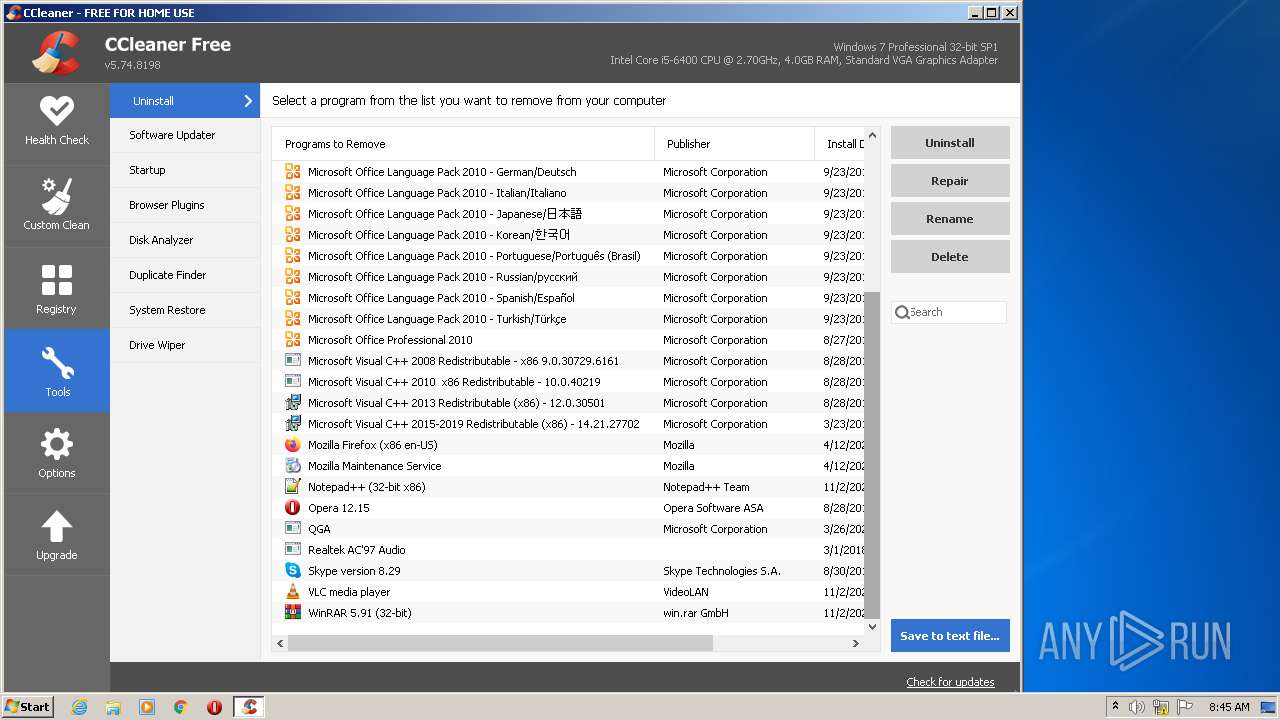Click the Microsoft Office Professional 2010 icon
This screenshot has width=1280, height=720.
293,340
